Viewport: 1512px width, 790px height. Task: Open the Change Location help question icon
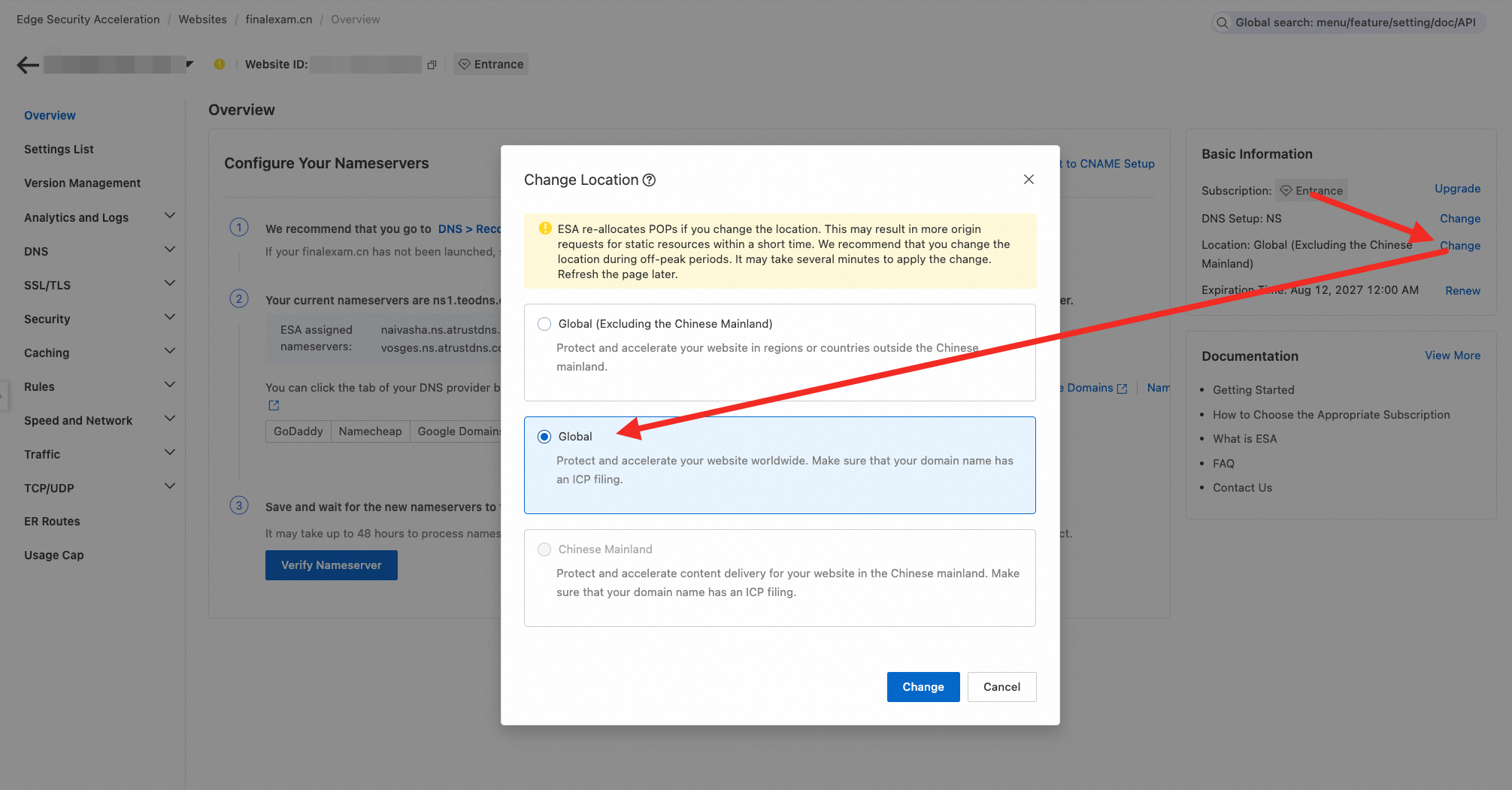click(x=649, y=180)
